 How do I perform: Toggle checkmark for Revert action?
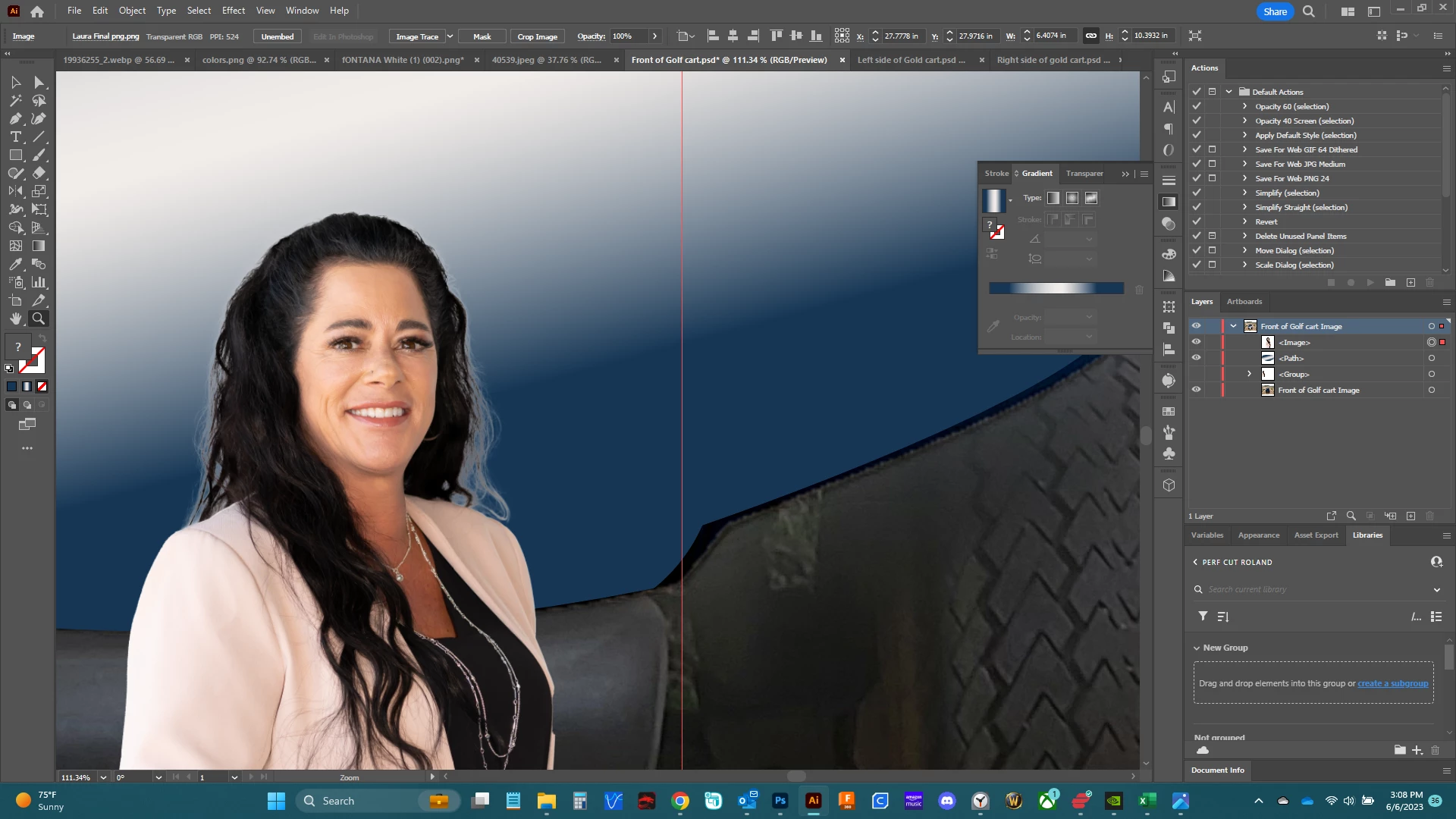click(x=1197, y=221)
